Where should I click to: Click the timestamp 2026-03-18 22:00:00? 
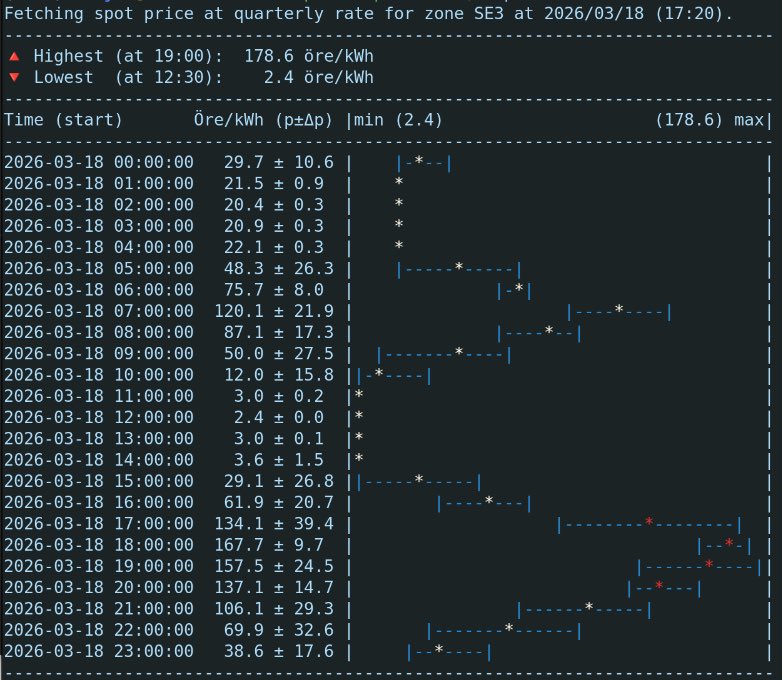coord(99,630)
